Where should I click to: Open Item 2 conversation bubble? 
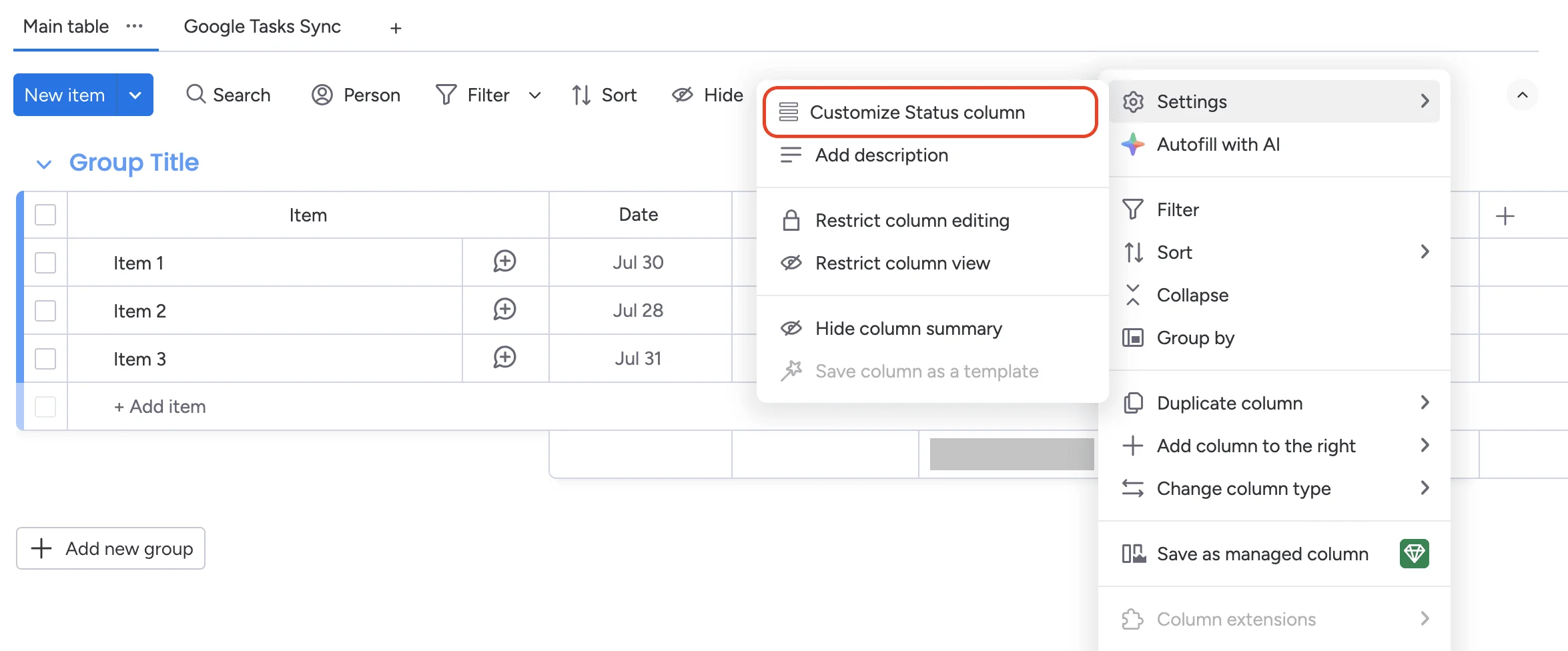pos(505,309)
